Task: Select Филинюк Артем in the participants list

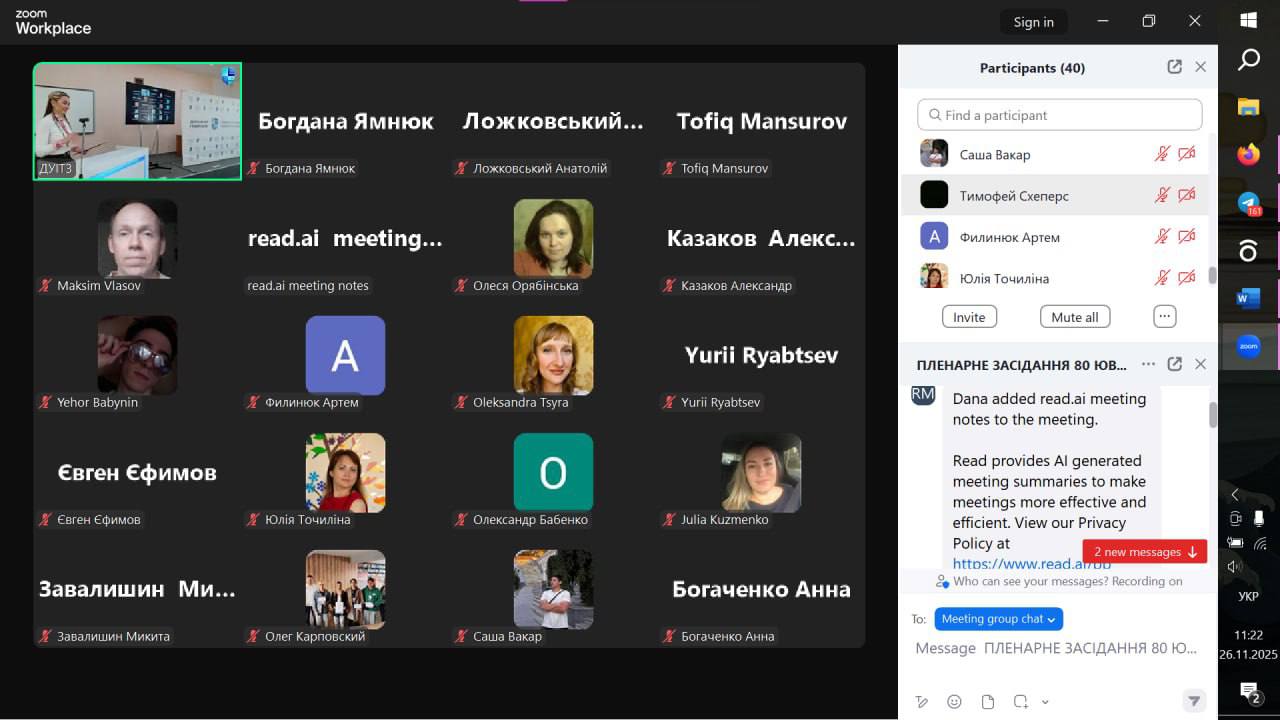Action: click(x=1009, y=237)
